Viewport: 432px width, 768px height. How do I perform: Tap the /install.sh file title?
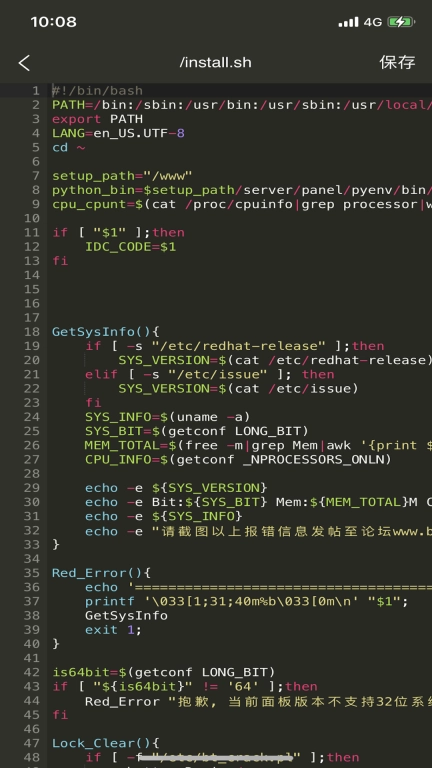pyautogui.click(x=216, y=63)
